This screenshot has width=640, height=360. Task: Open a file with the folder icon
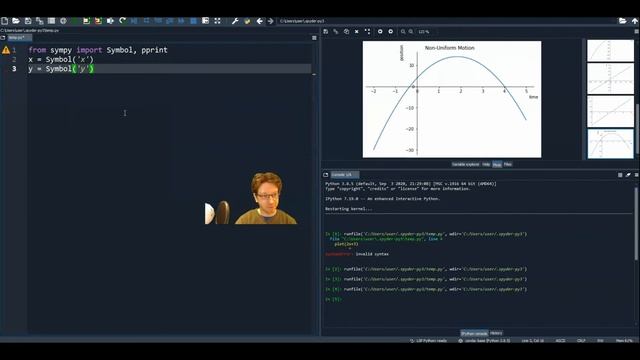click(x=16, y=21)
